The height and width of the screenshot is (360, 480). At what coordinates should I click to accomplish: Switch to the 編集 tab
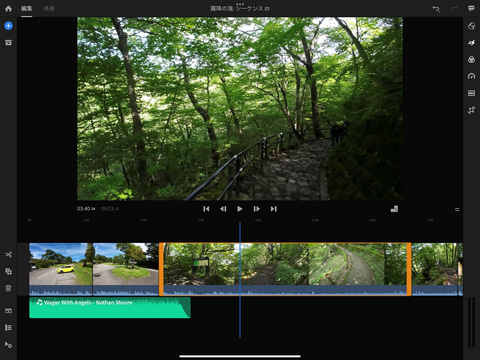pyautogui.click(x=27, y=8)
